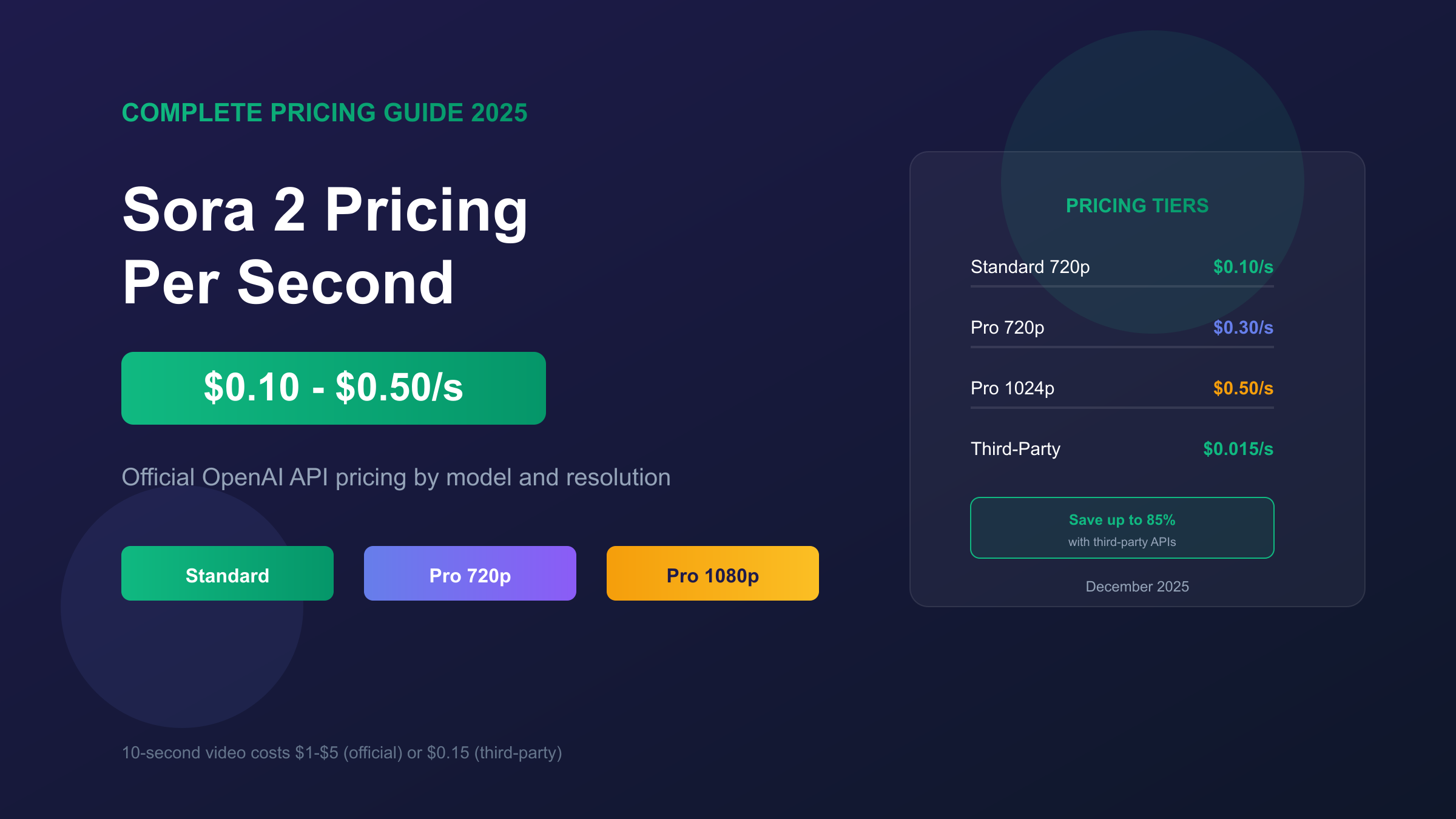Click the $0.015/s third-party price
The height and width of the screenshot is (819, 1456).
click(x=1238, y=449)
